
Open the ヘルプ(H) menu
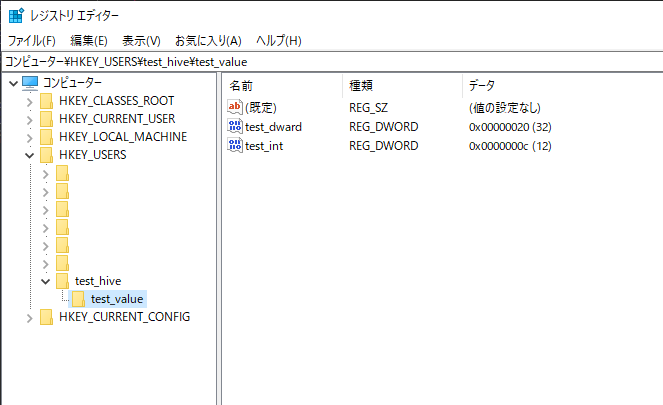click(279, 41)
